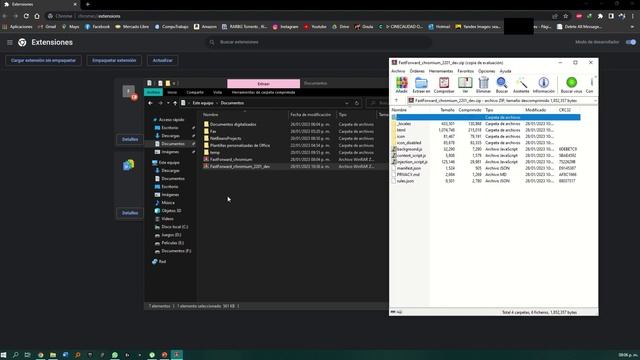
Task: Open the Archivo menu in WinRAR
Action: pos(398,71)
